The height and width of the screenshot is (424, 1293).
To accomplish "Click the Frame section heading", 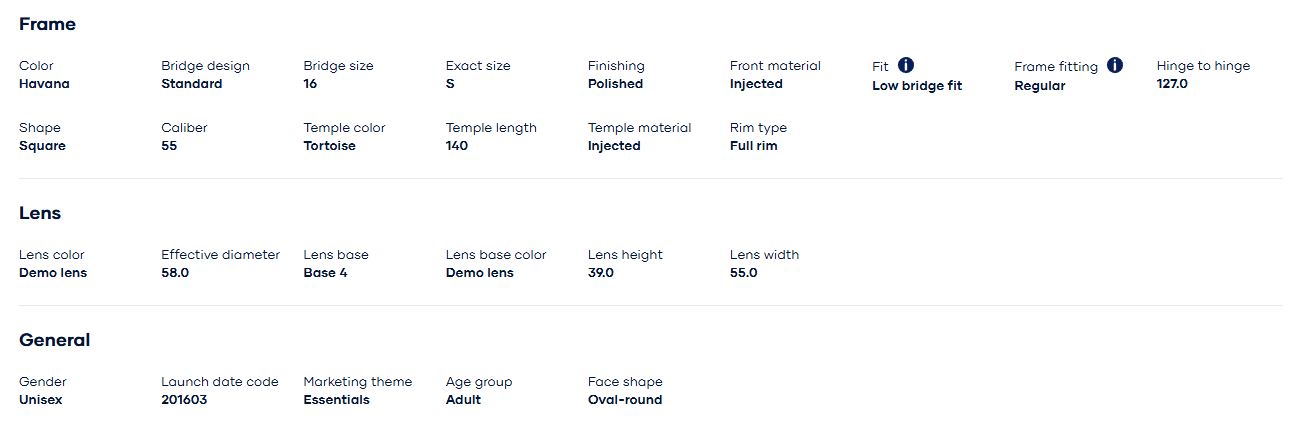I will [x=47, y=24].
